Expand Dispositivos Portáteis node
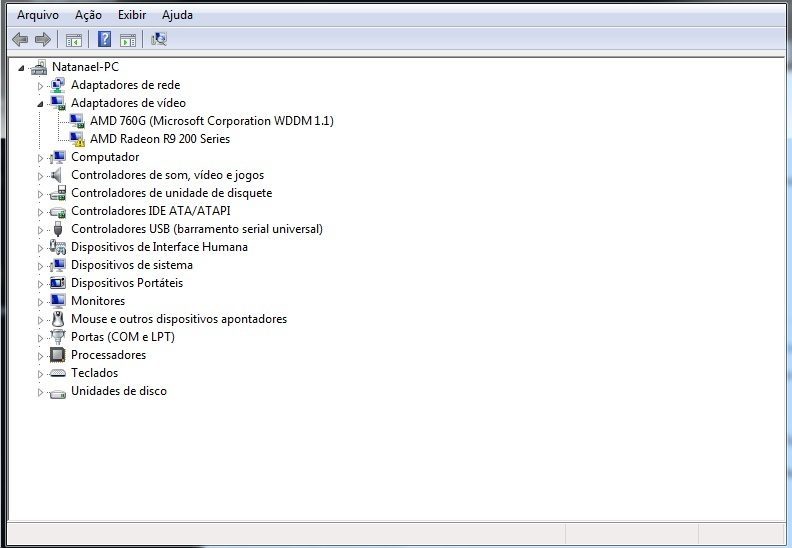792x548 pixels. tap(40, 284)
